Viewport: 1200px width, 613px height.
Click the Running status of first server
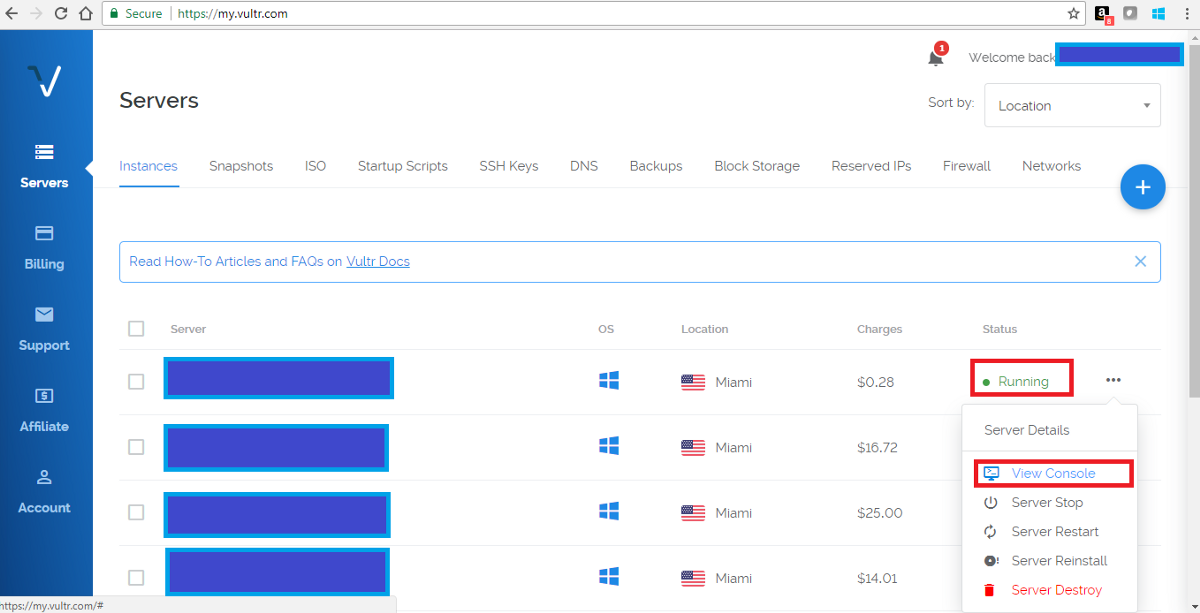click(x=1016, y=381)
